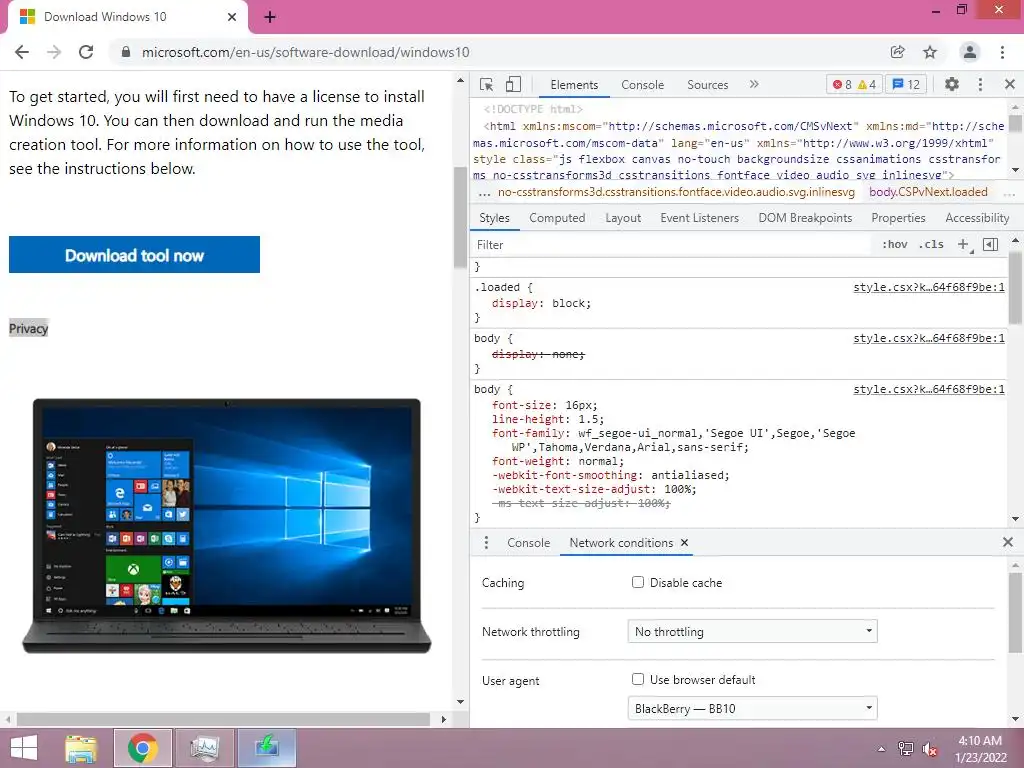Open the Chrome profile avatar
The width and height of the screenshot is (1024, 768).
970,52
